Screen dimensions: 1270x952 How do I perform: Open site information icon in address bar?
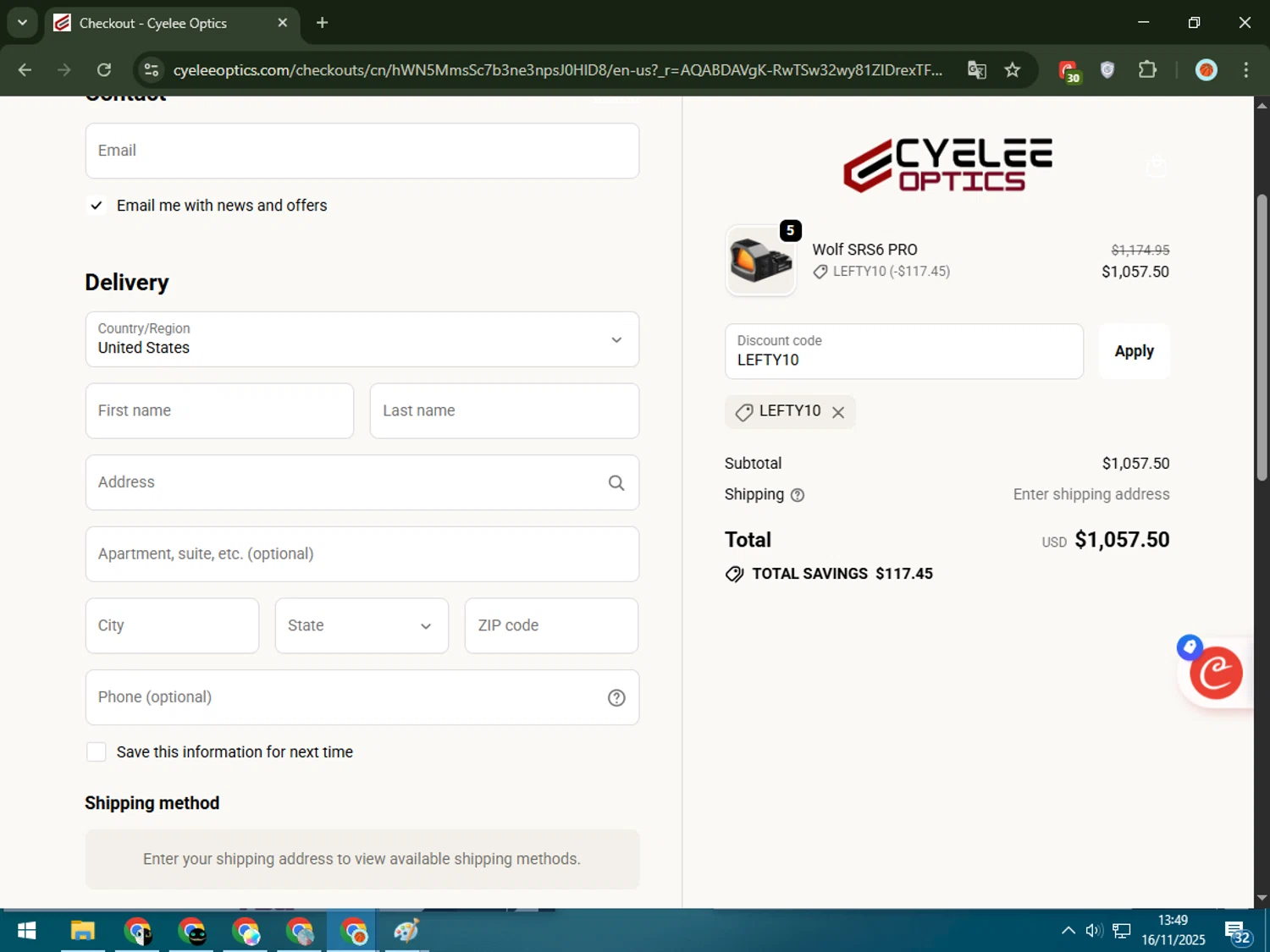pos(152,70)
